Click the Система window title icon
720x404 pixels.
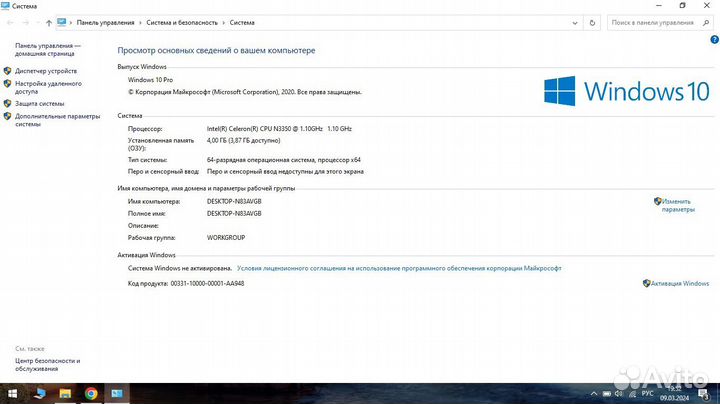tap(6, 6)
